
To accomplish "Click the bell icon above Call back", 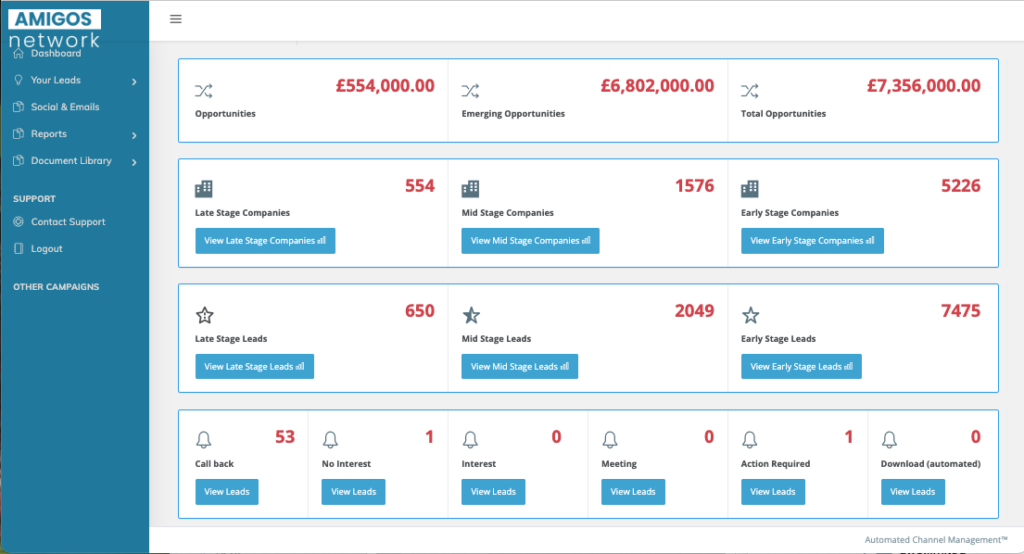I will click(204, 440).
